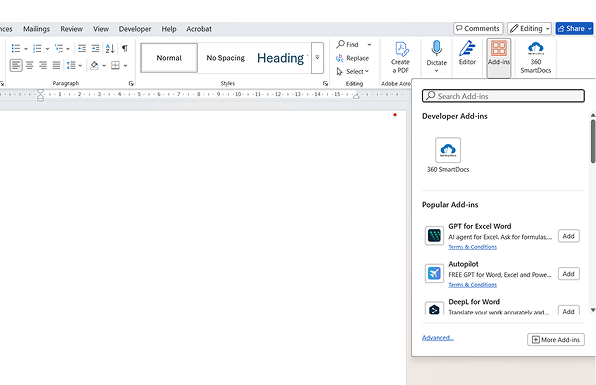The width and height of the screenshot is (596, 385).
Task: Click the Share button
Action: (574, 29)
